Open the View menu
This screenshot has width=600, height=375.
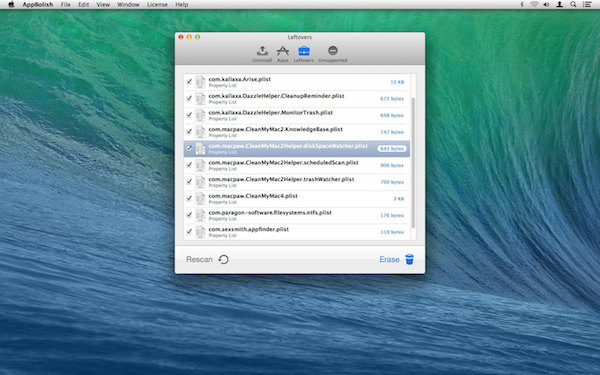pos(103,5)
